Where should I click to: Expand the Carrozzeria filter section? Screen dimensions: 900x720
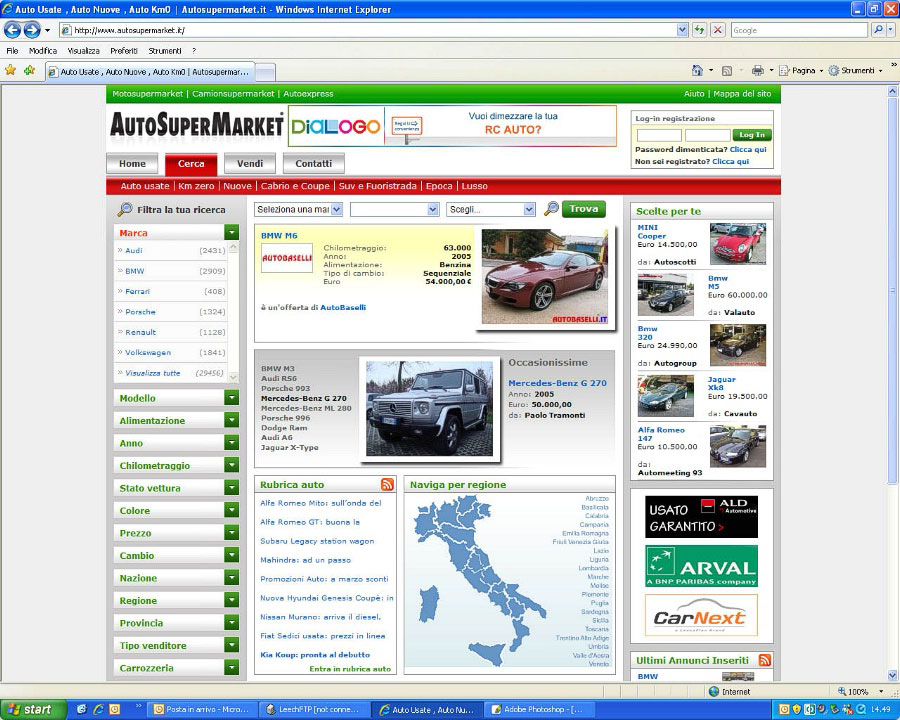(x=232, y=668)
